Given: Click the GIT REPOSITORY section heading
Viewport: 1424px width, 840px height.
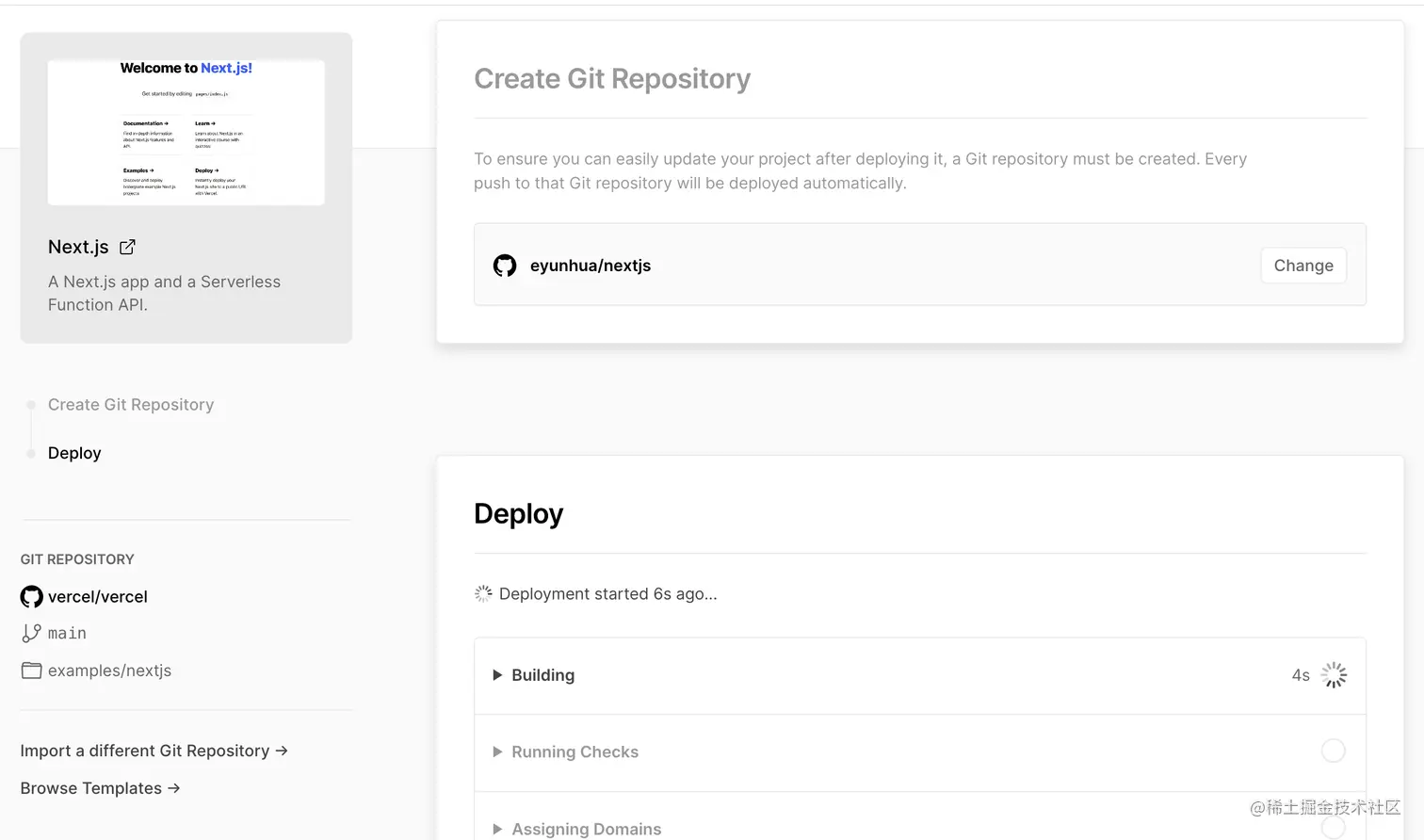Looking at the screenshot, I should (77, 559).
